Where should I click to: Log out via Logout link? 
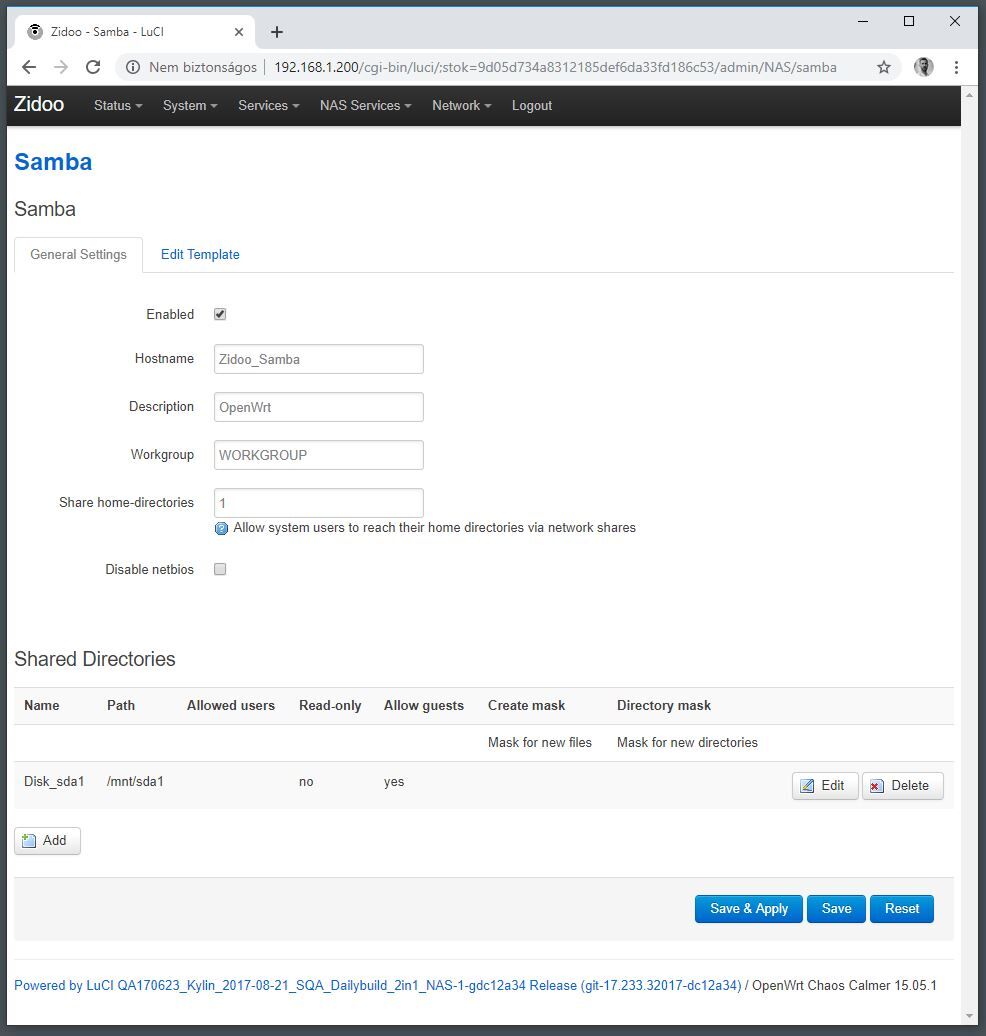(531, 106)
